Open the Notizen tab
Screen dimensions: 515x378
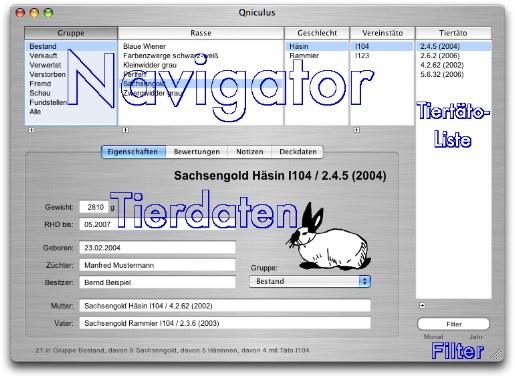point(250,152)
